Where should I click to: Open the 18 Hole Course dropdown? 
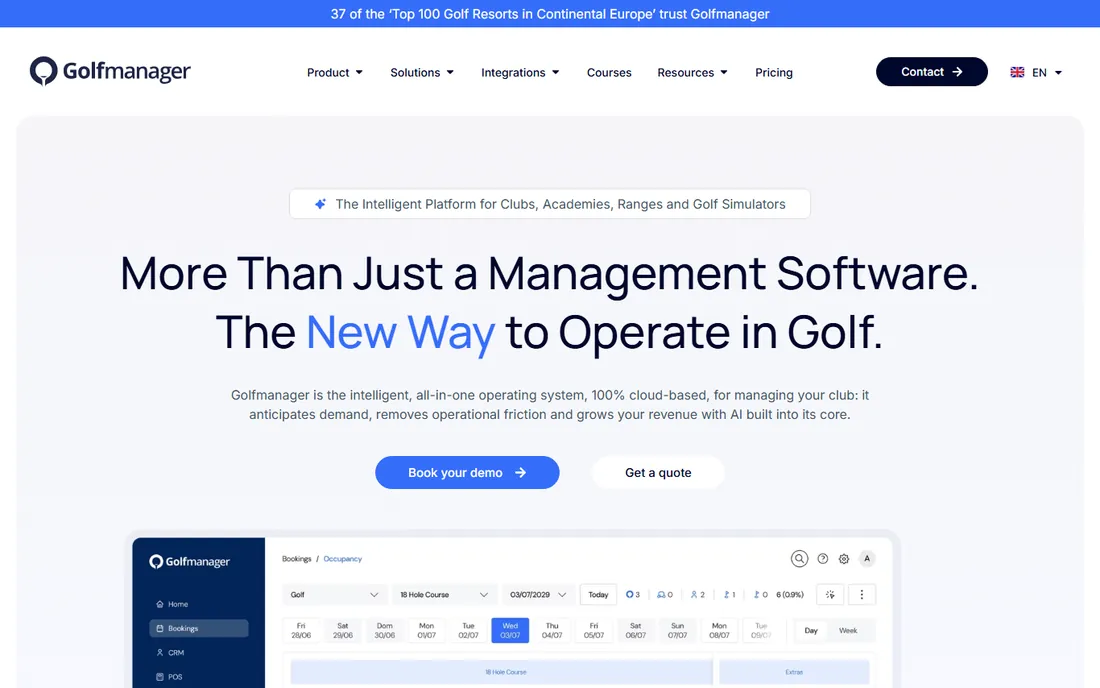tap(444, 595)
